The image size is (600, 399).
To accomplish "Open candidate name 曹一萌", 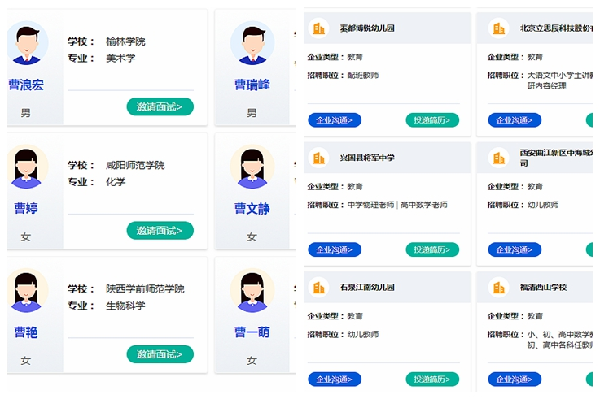I will [252, 332].
